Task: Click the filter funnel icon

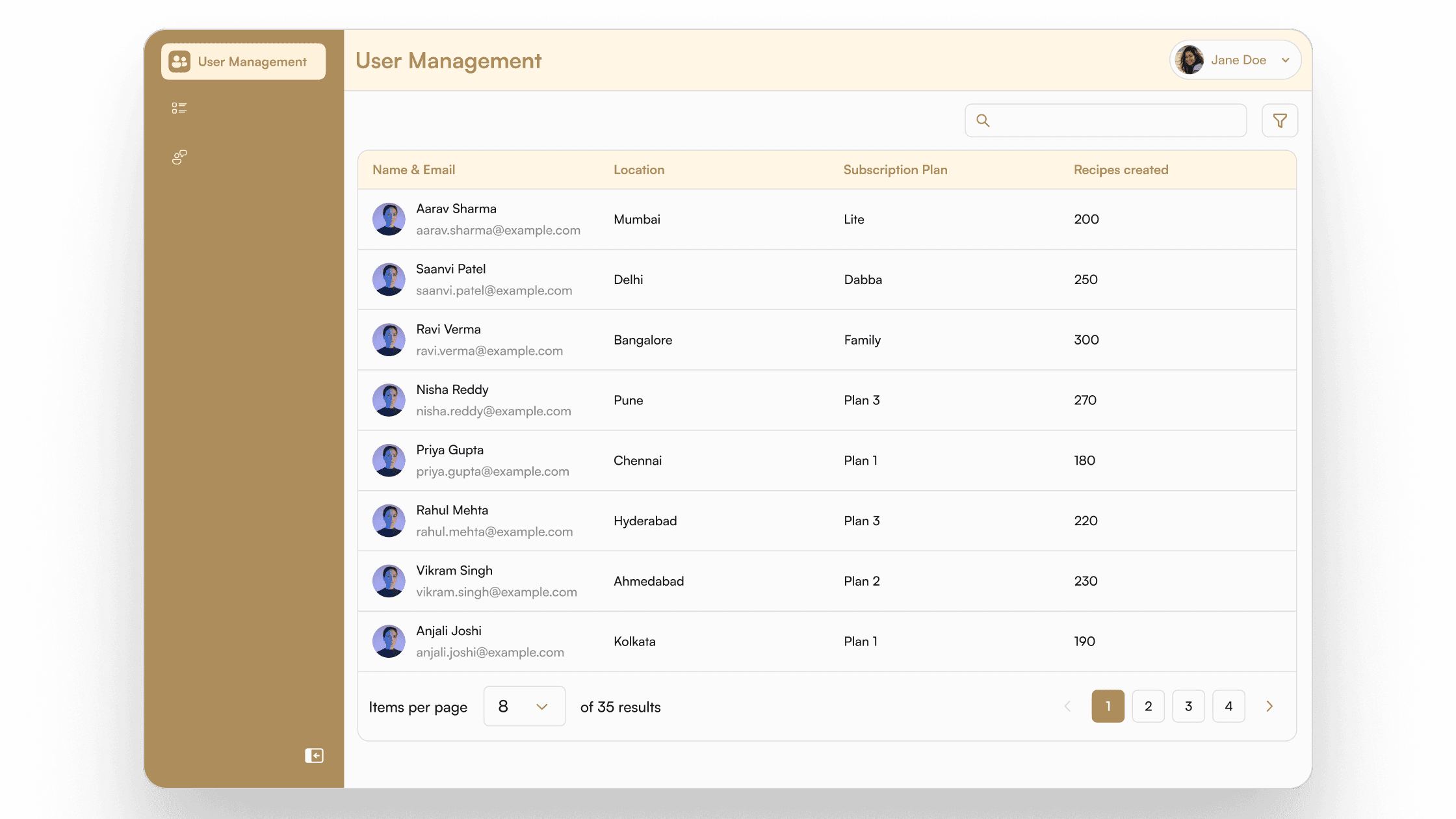Action: tap(1279, 121)
